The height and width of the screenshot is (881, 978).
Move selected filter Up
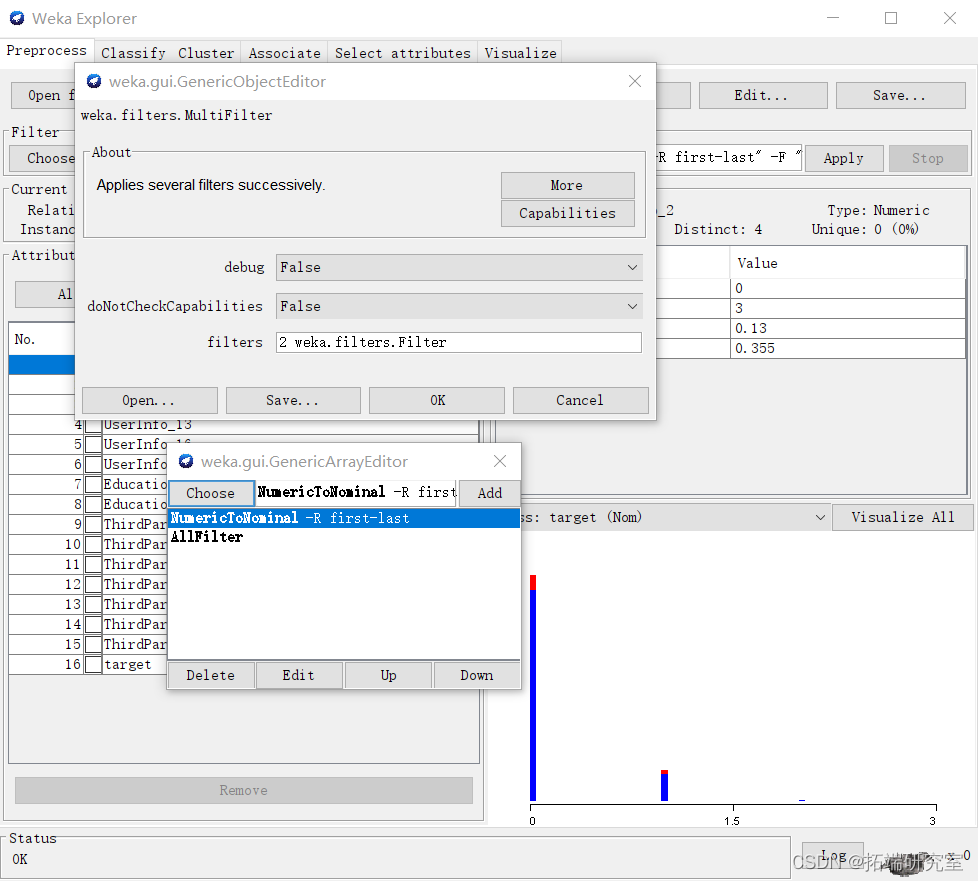[x=388, y=676]
